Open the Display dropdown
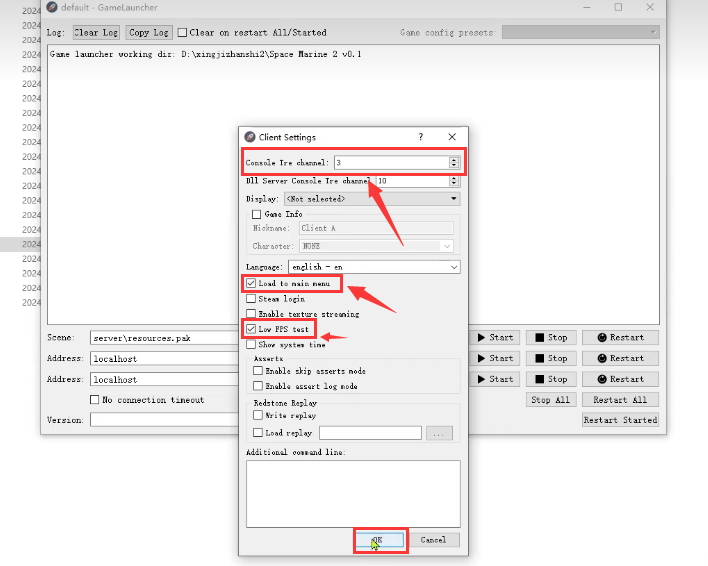Image resolution: width=708 pixels, height=566 pixels. (x=371, y=199)
